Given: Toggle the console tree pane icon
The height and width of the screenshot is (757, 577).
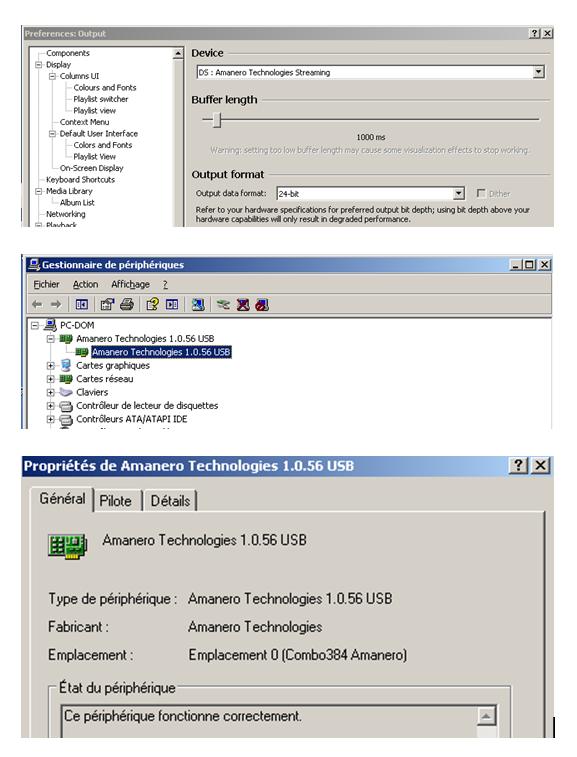Looking at the screenshot, I should pyautogui.click(x=82, y=305).
